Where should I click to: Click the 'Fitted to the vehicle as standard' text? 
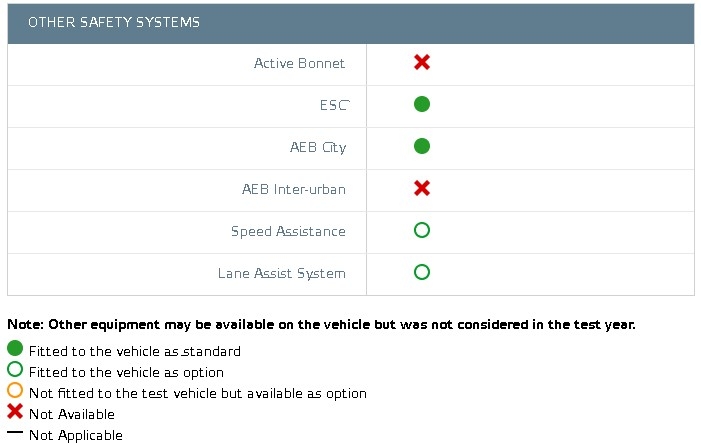[135, 351]
